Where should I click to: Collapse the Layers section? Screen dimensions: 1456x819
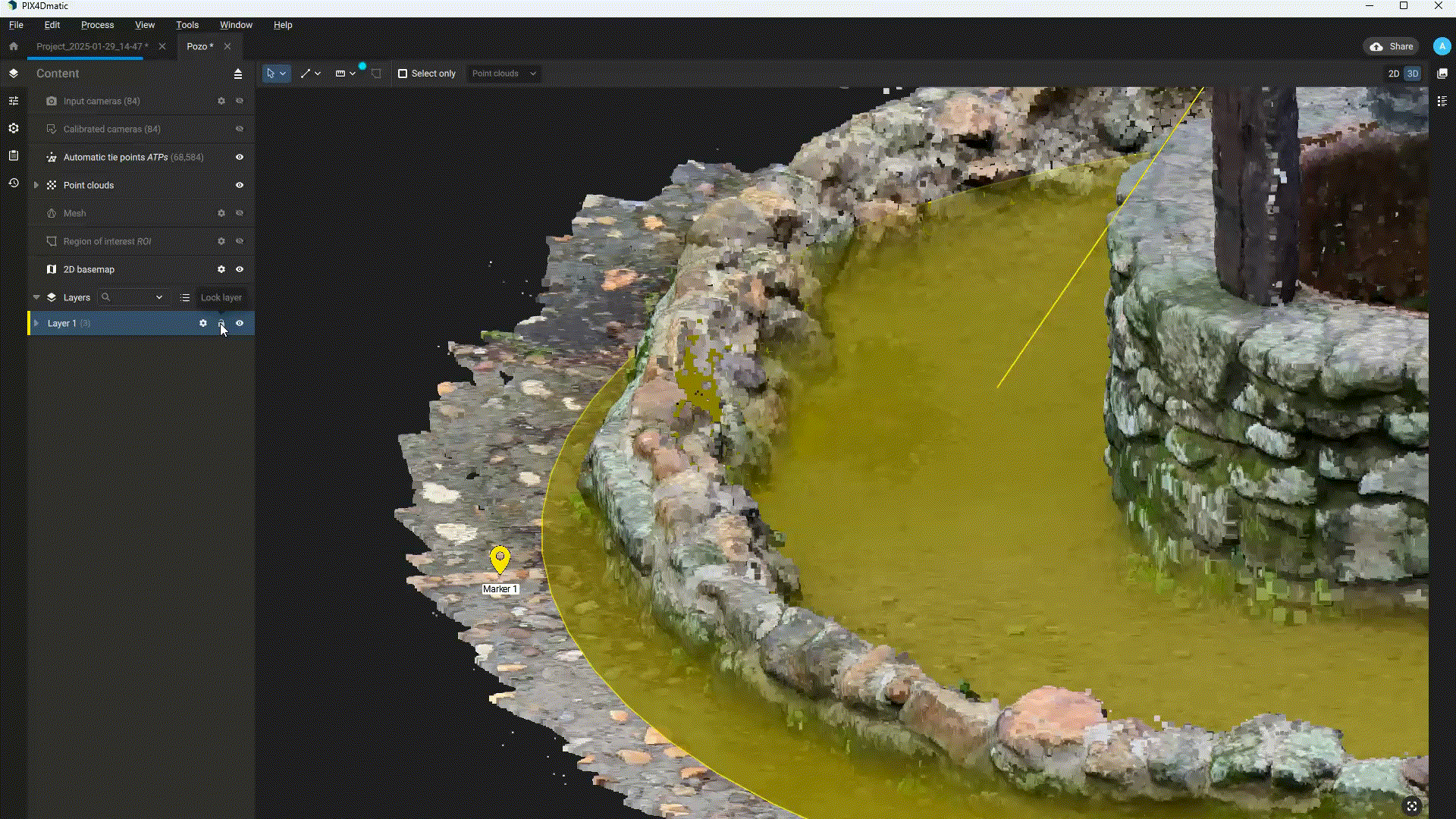(36, 297)
